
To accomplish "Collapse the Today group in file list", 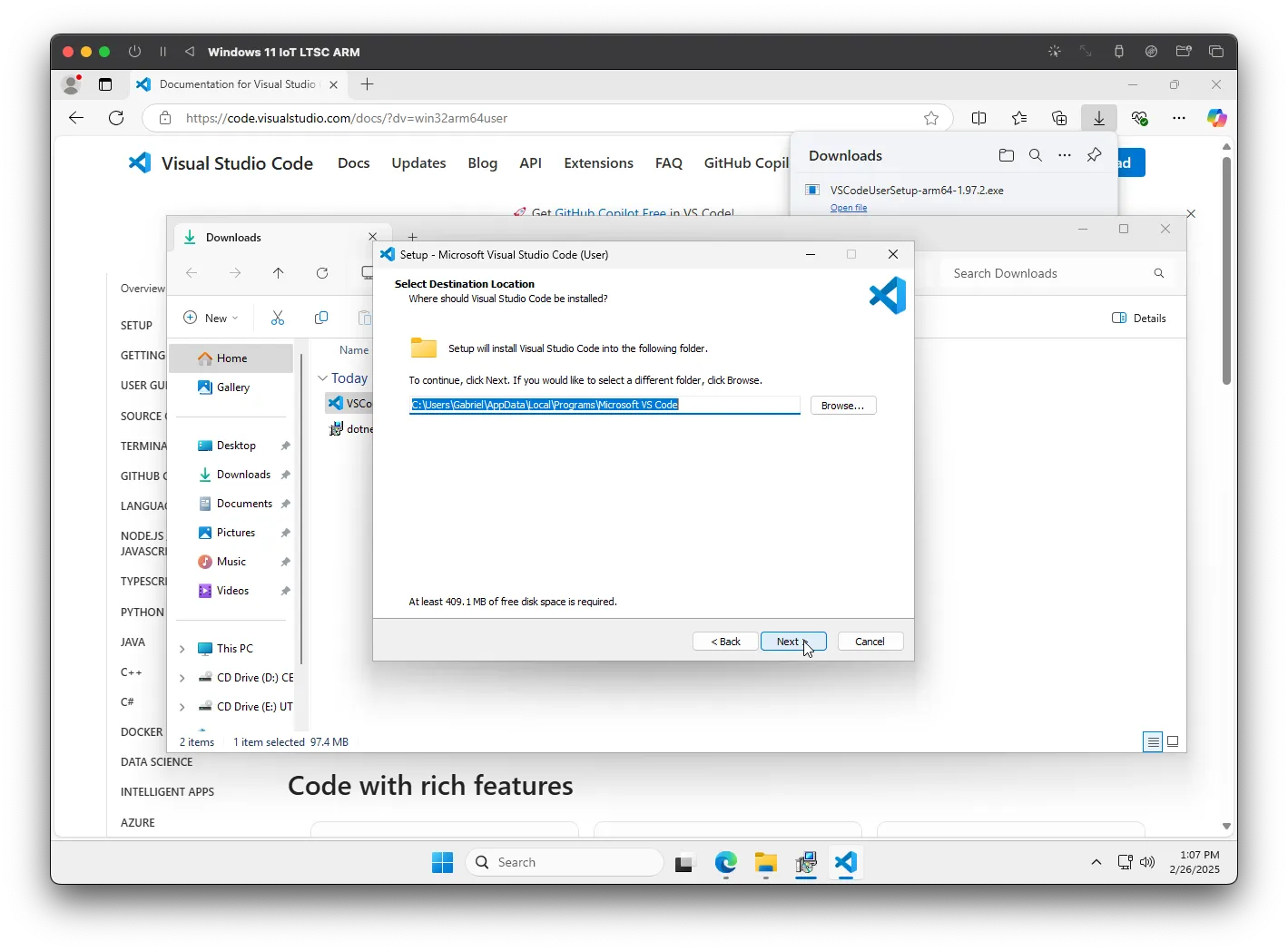I will pos(322,378).
